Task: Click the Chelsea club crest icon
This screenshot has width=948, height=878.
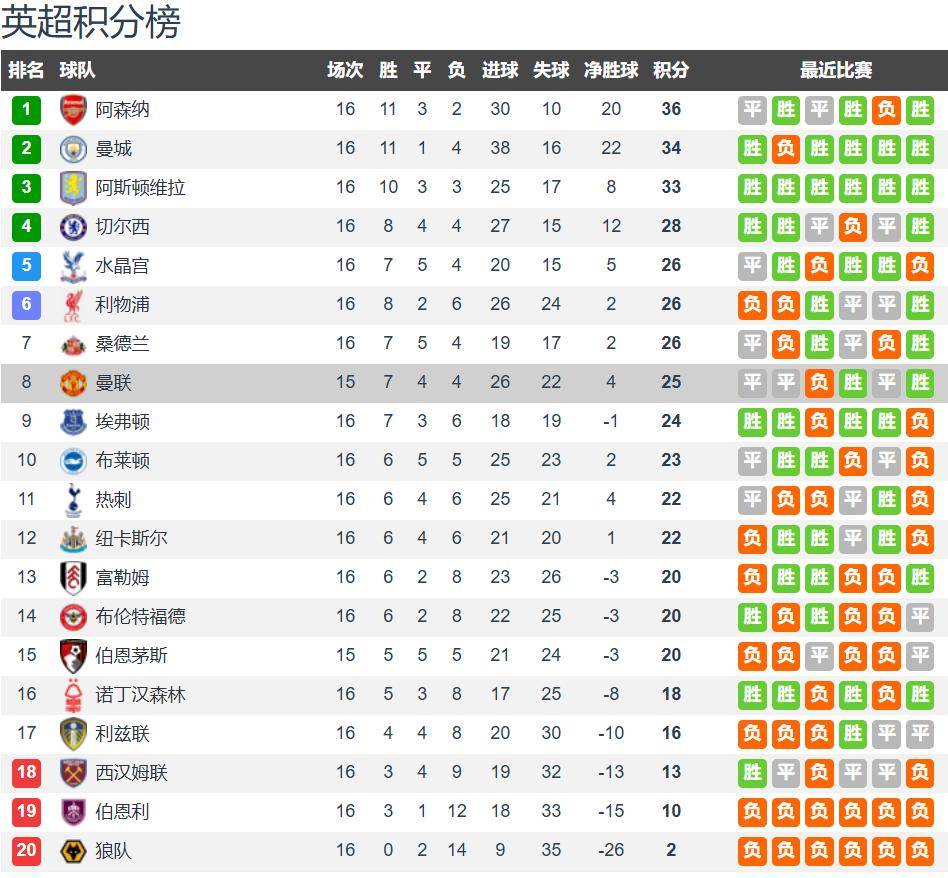Action: coord(74,226)
